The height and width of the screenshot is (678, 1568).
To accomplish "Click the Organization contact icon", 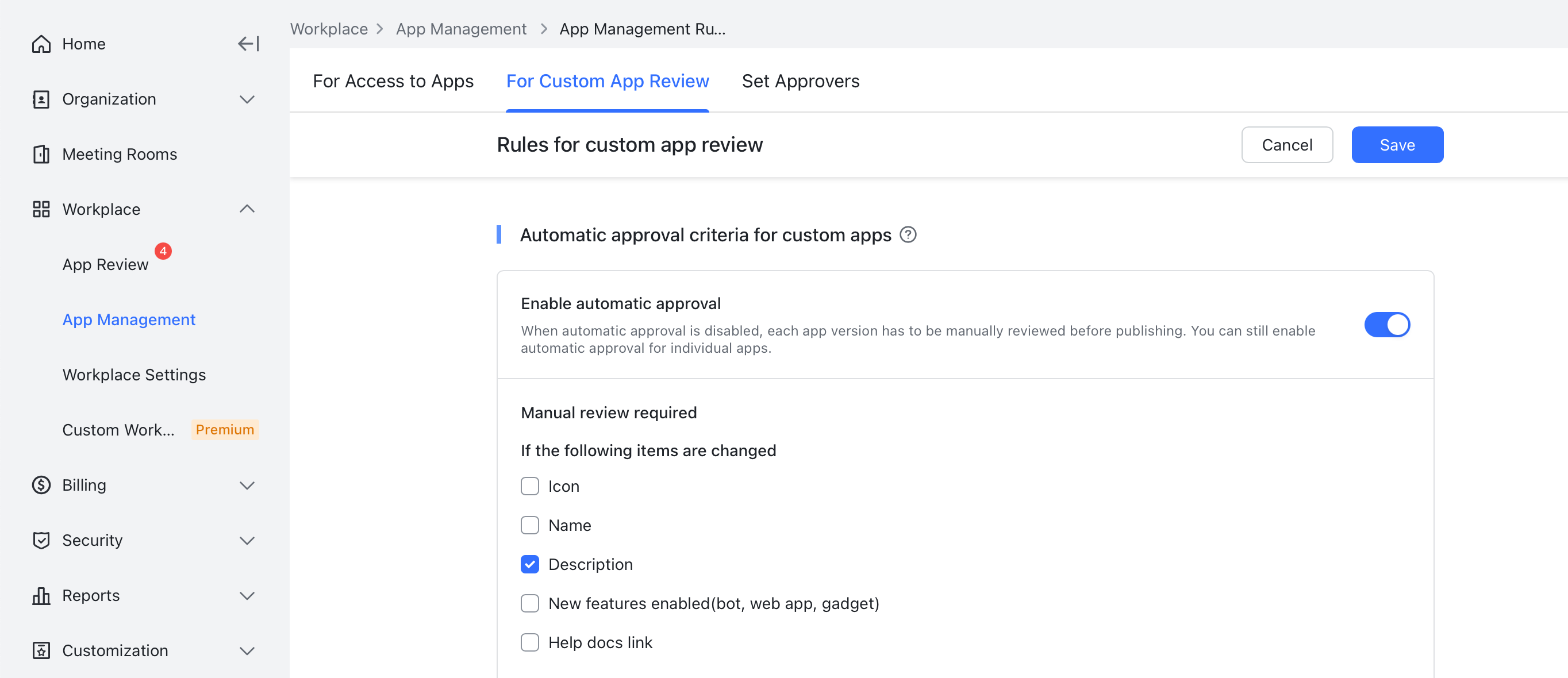I will pyautogui.click(x=41, y=99).
